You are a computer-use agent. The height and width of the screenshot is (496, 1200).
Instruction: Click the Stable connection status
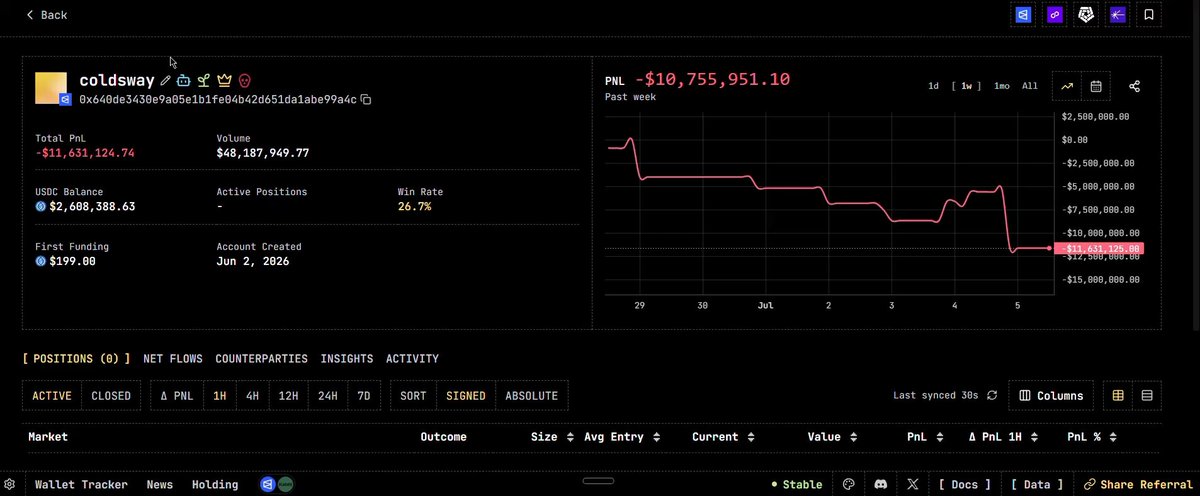[x=797, y=484]
